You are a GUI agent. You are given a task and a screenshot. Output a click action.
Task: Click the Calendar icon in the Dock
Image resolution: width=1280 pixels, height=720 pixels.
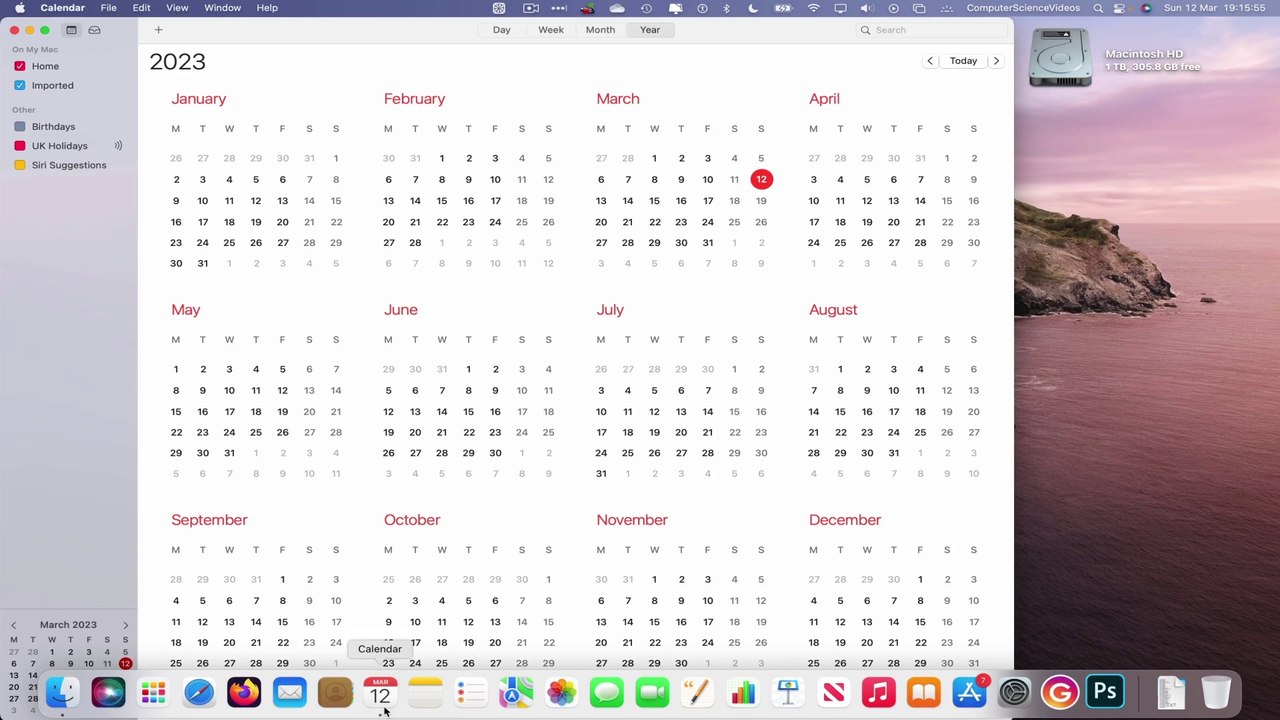click(380, 692)
